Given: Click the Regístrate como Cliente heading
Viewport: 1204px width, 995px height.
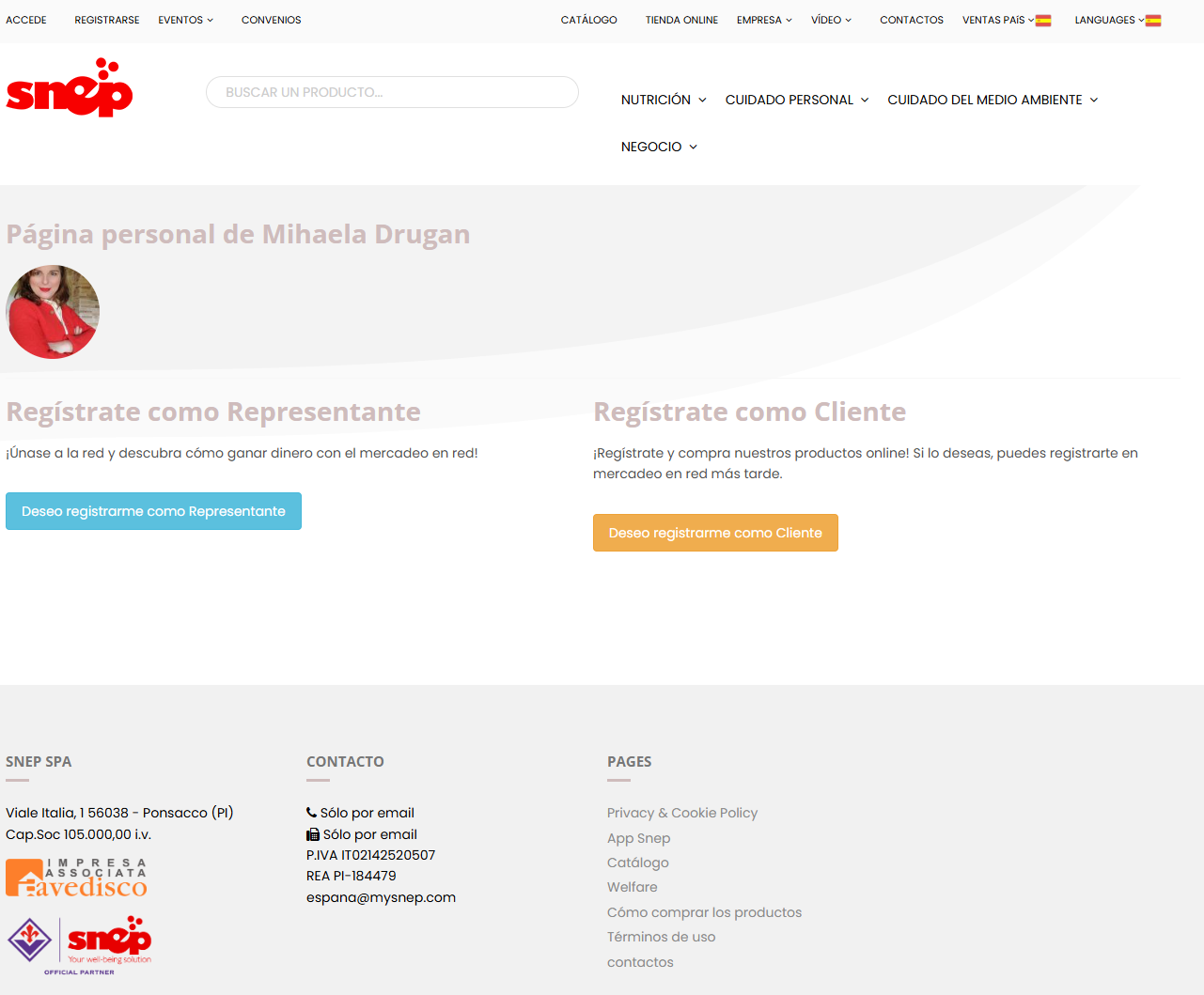Looking at the screenshot, I should (750, 412).
